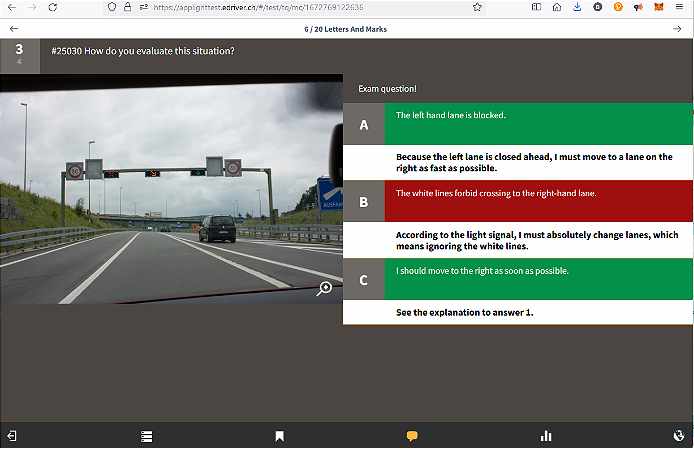
Task: Click answer about white lines forbidding crossing
Action: click(x=539, y=201)
